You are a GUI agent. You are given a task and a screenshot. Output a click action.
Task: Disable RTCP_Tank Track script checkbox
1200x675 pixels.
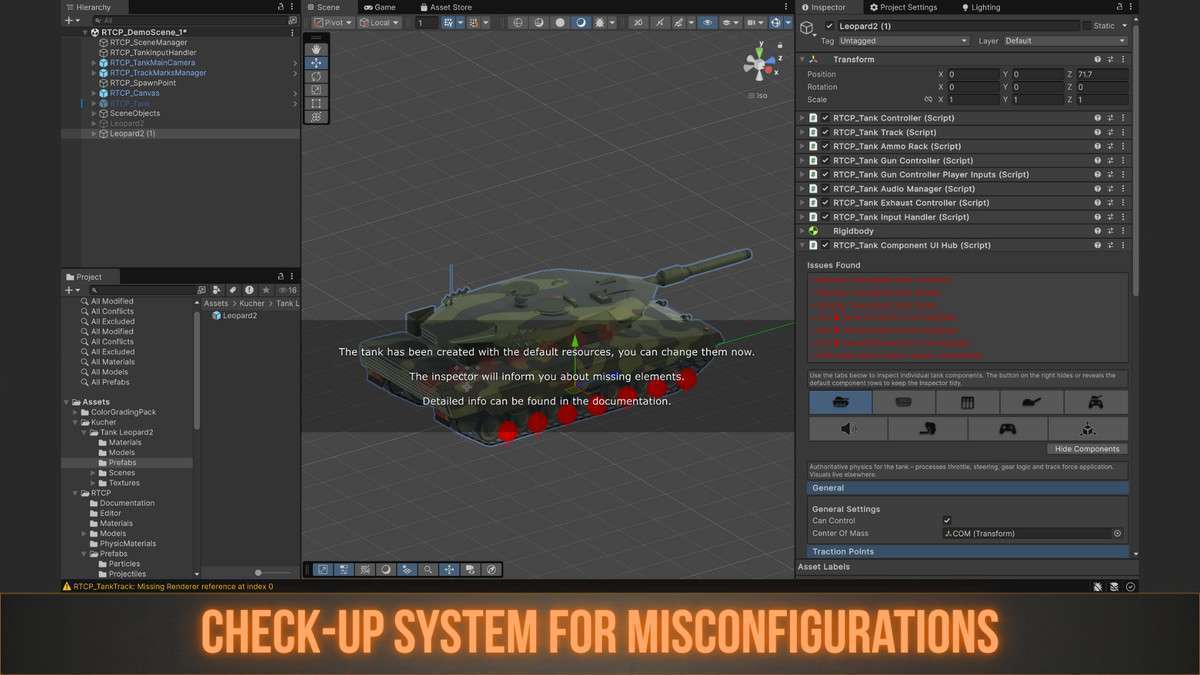pos(825,132)
